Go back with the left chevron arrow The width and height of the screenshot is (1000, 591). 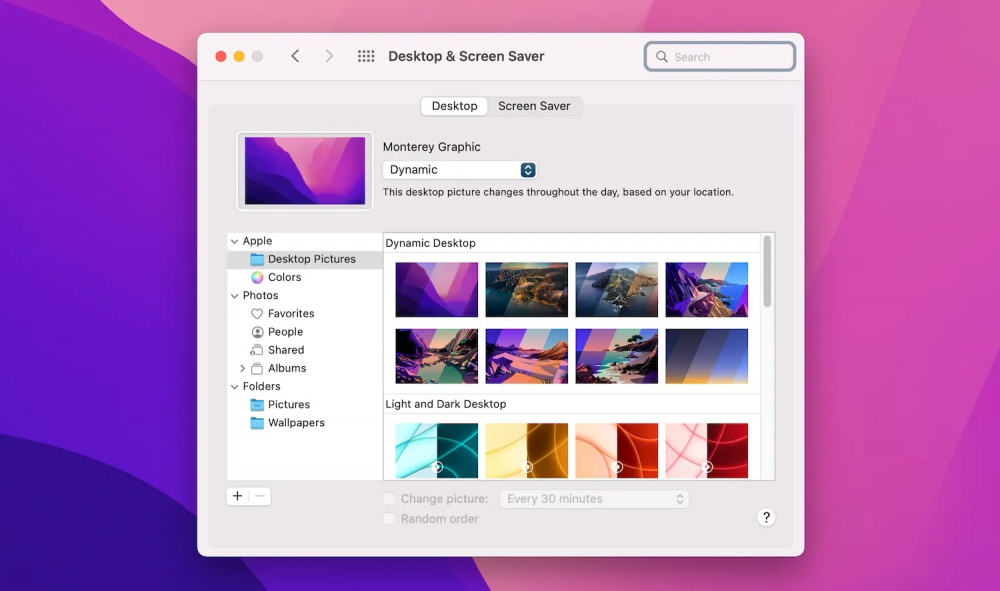295,57
